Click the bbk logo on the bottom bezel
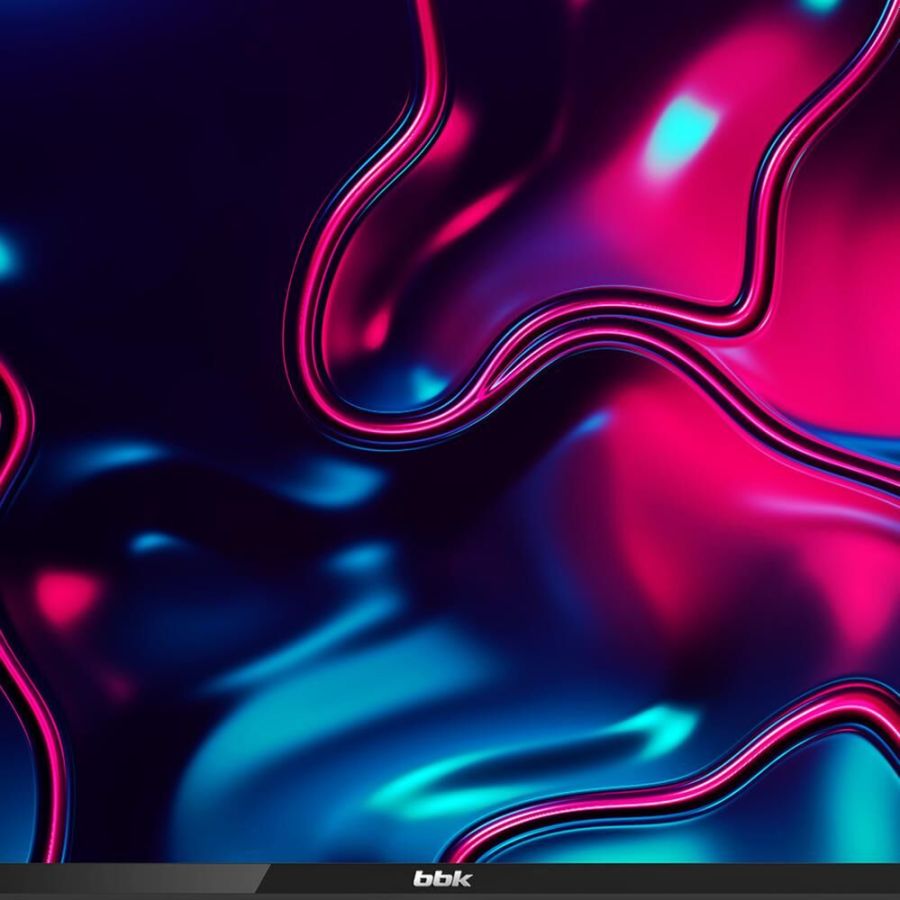 pos(442,879)
